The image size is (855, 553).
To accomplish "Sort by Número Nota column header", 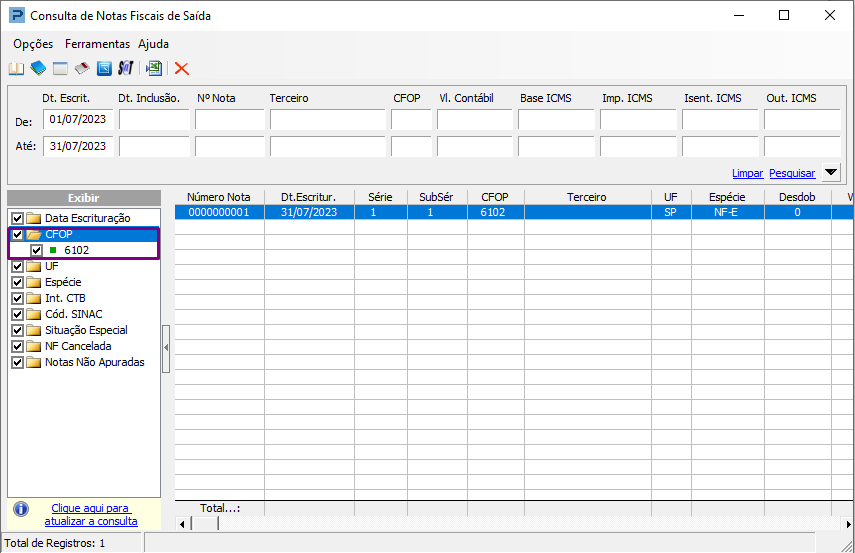I will pos(219,197).
